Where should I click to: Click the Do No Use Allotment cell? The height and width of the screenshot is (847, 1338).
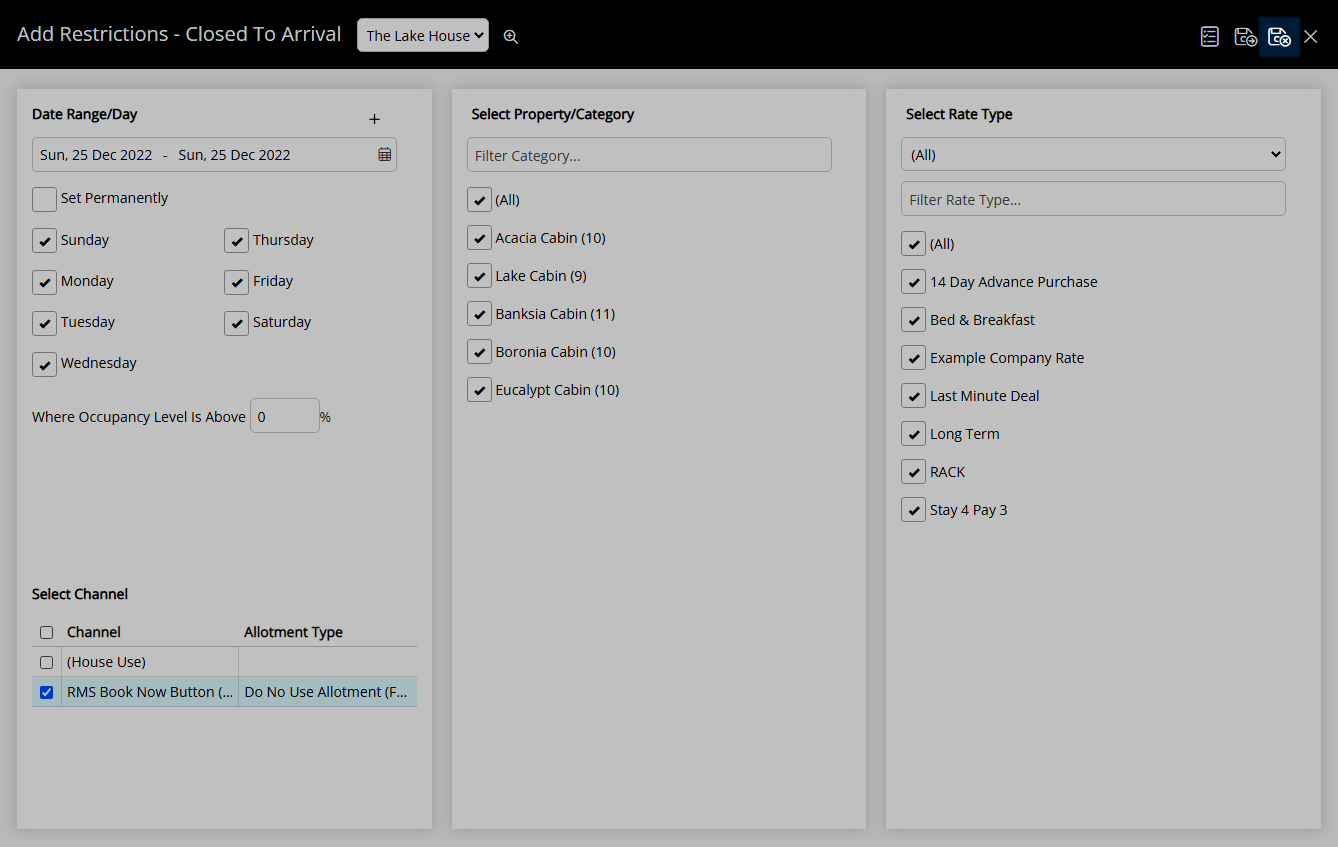coord(327,692)
